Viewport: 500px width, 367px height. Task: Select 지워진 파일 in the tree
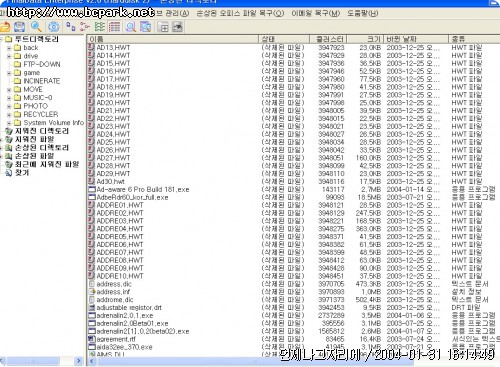pos(34,139)
